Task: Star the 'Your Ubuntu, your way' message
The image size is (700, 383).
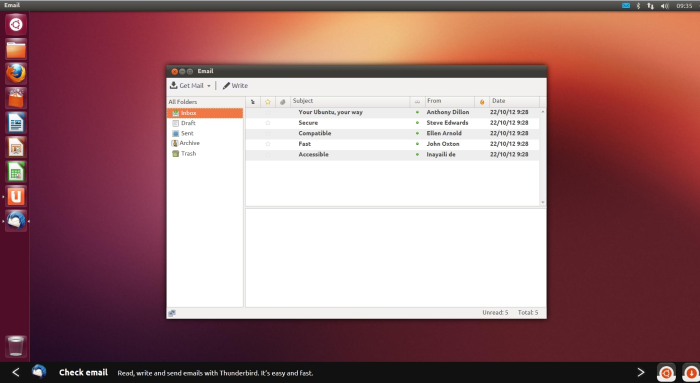Action: click(268, 112)
